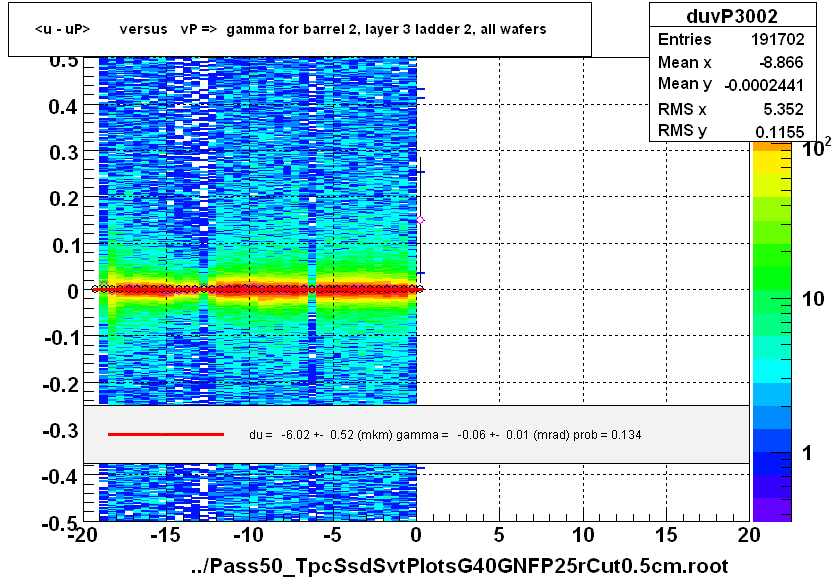The image size is (833, 579).
Task: Click the cyan band of the color palette
Action: 772,371
